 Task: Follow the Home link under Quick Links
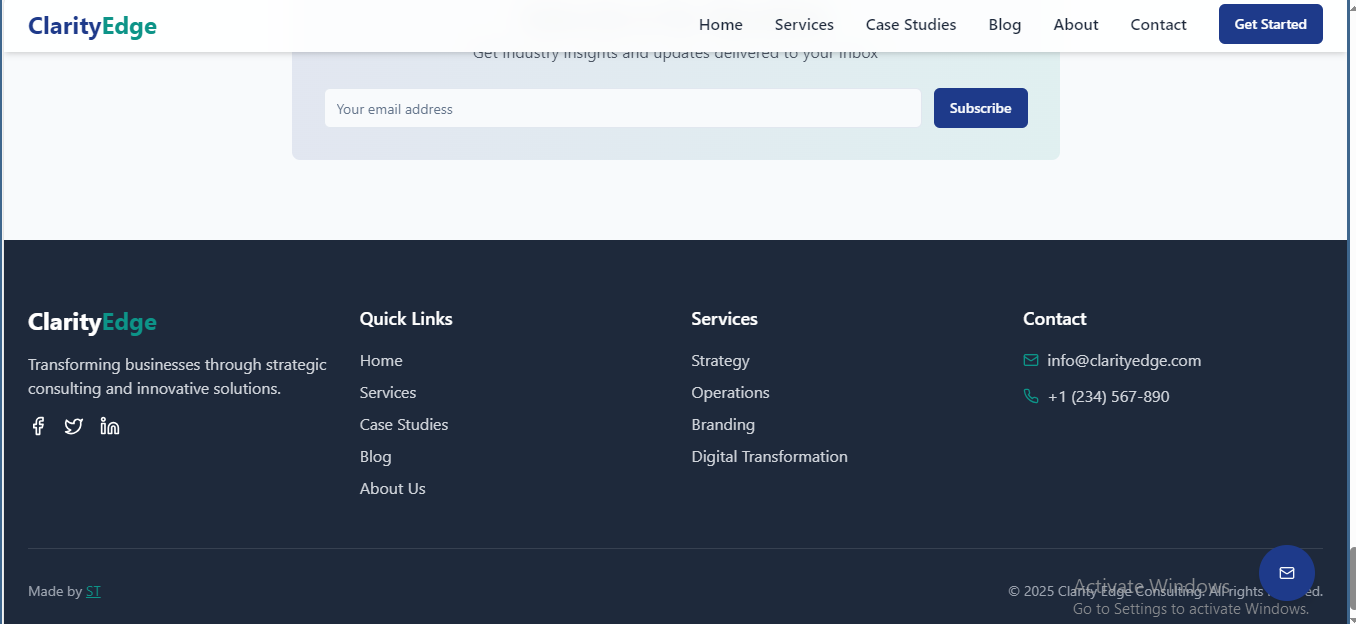pyautogui.click(x=381, y=360)
